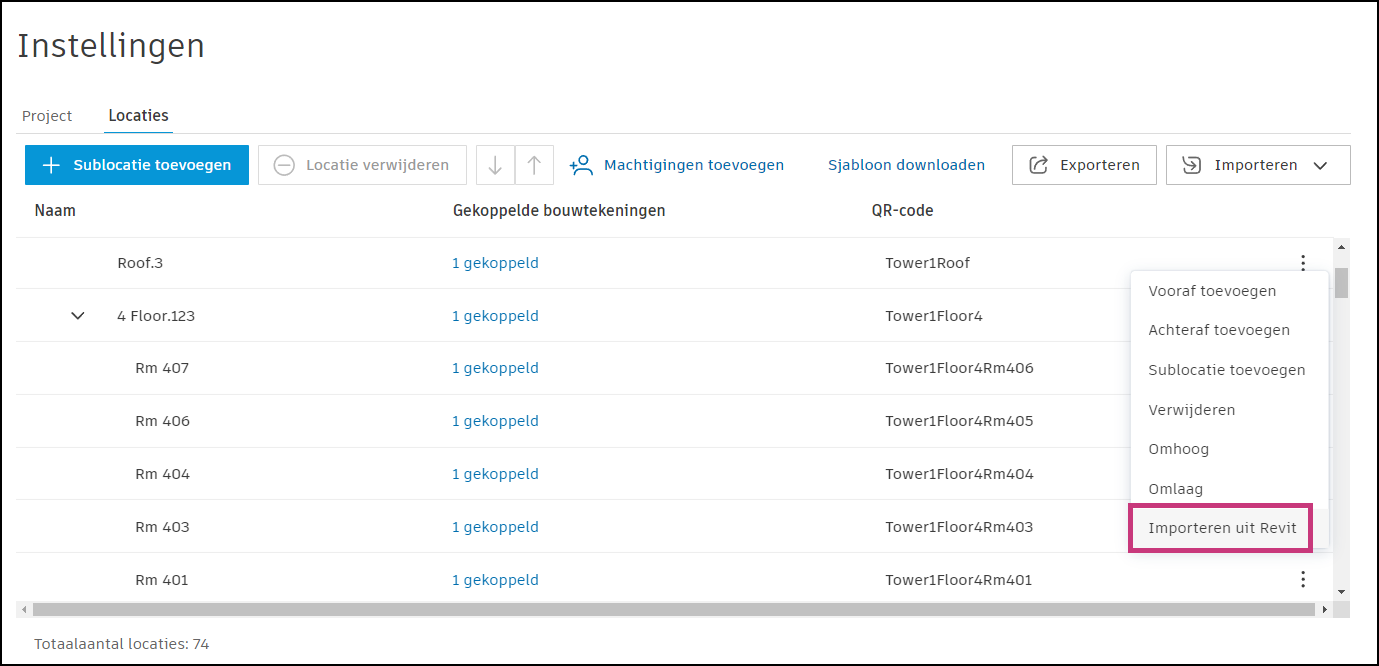Click the Exporteren share icon
Viewport: 1379px width, 666px height.
click(x=1039, y=165)
